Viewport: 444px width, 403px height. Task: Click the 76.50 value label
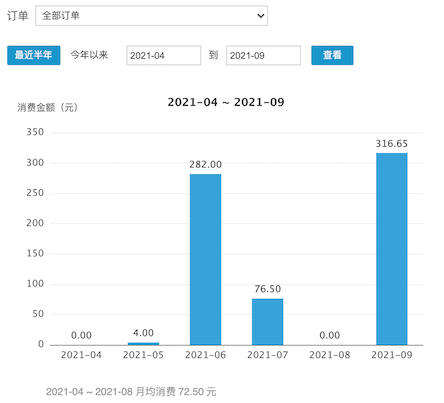268,289
